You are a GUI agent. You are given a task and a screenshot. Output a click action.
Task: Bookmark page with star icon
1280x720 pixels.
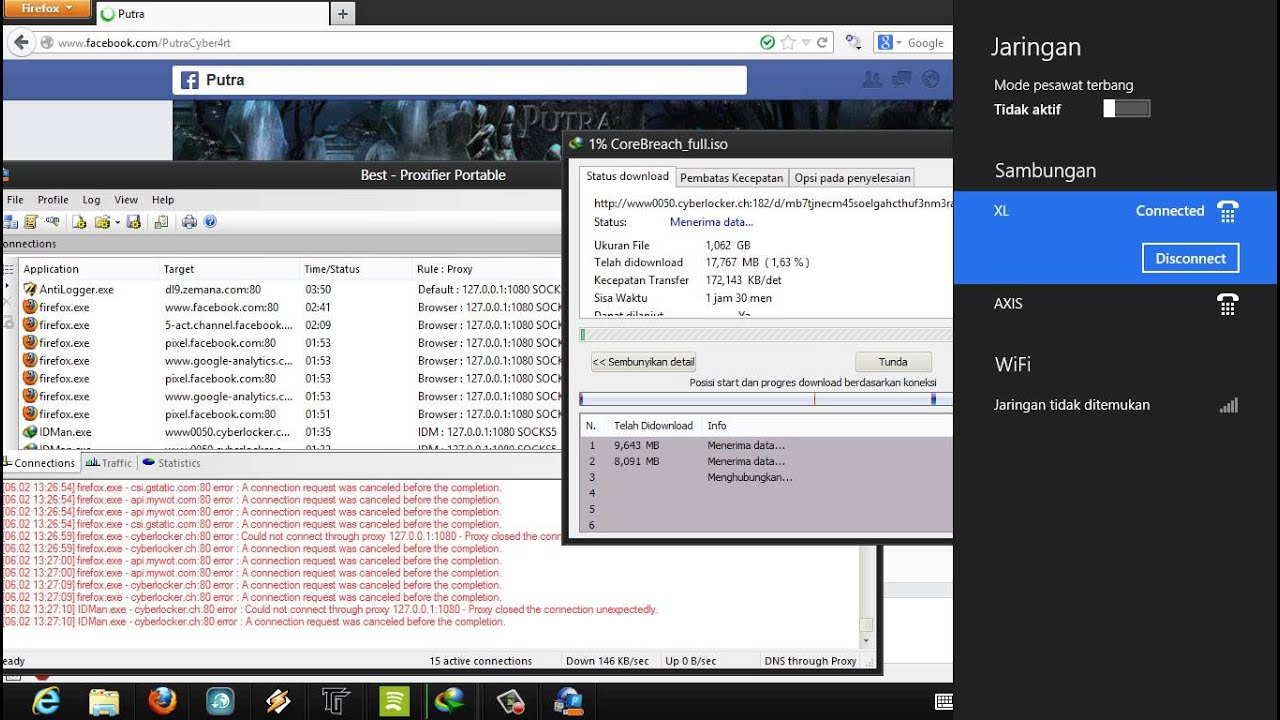(788, 43)
